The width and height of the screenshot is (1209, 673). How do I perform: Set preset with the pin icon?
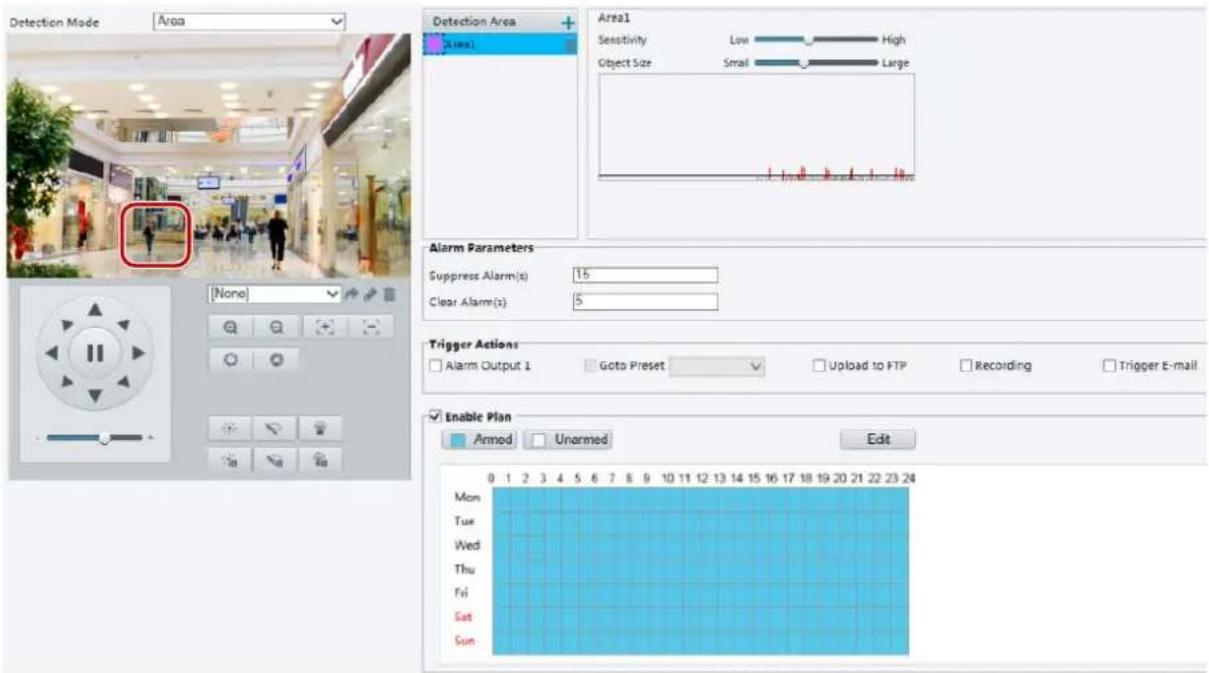371,295
